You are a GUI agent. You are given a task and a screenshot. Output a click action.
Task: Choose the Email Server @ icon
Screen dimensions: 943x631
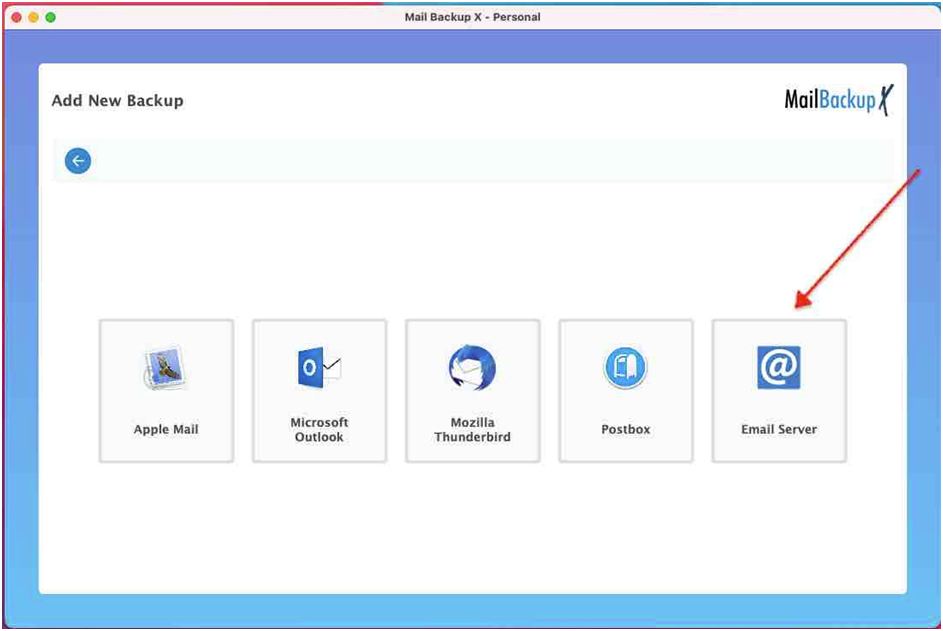pos(779,367)
